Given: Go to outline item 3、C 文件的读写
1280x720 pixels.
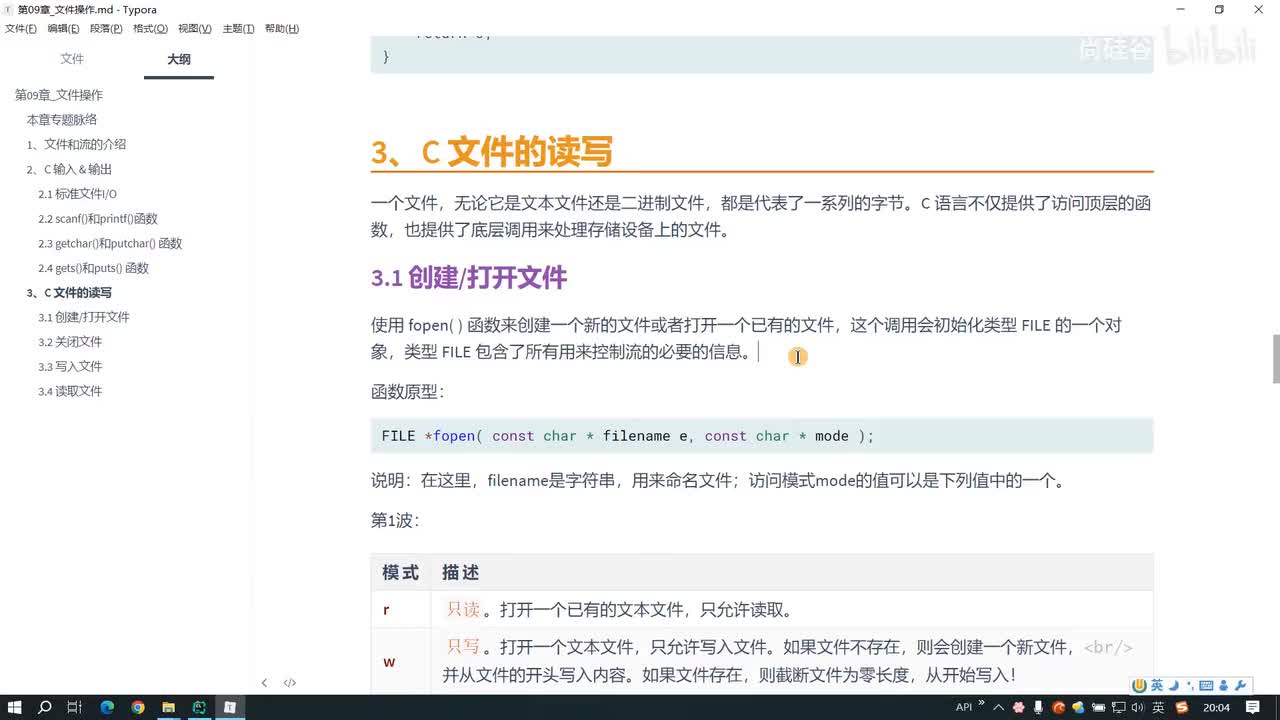Looking at the screenshot, I should tap(69, 293).
